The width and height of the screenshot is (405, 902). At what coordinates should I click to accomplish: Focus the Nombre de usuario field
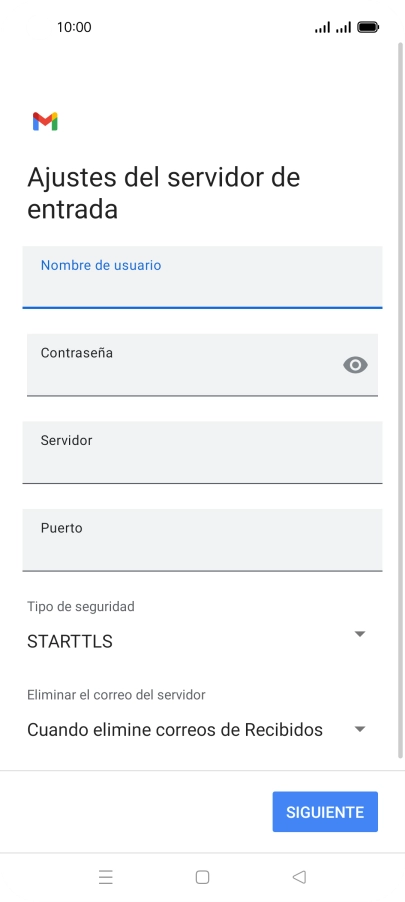(202, 277)
